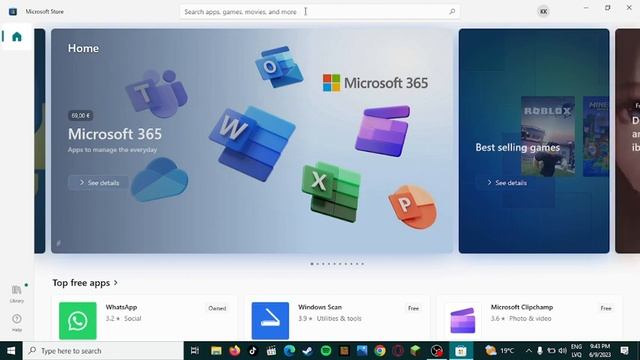The image size is (640, 360).
Task: Open the Library in sidebar
Action: pos(16,294)
